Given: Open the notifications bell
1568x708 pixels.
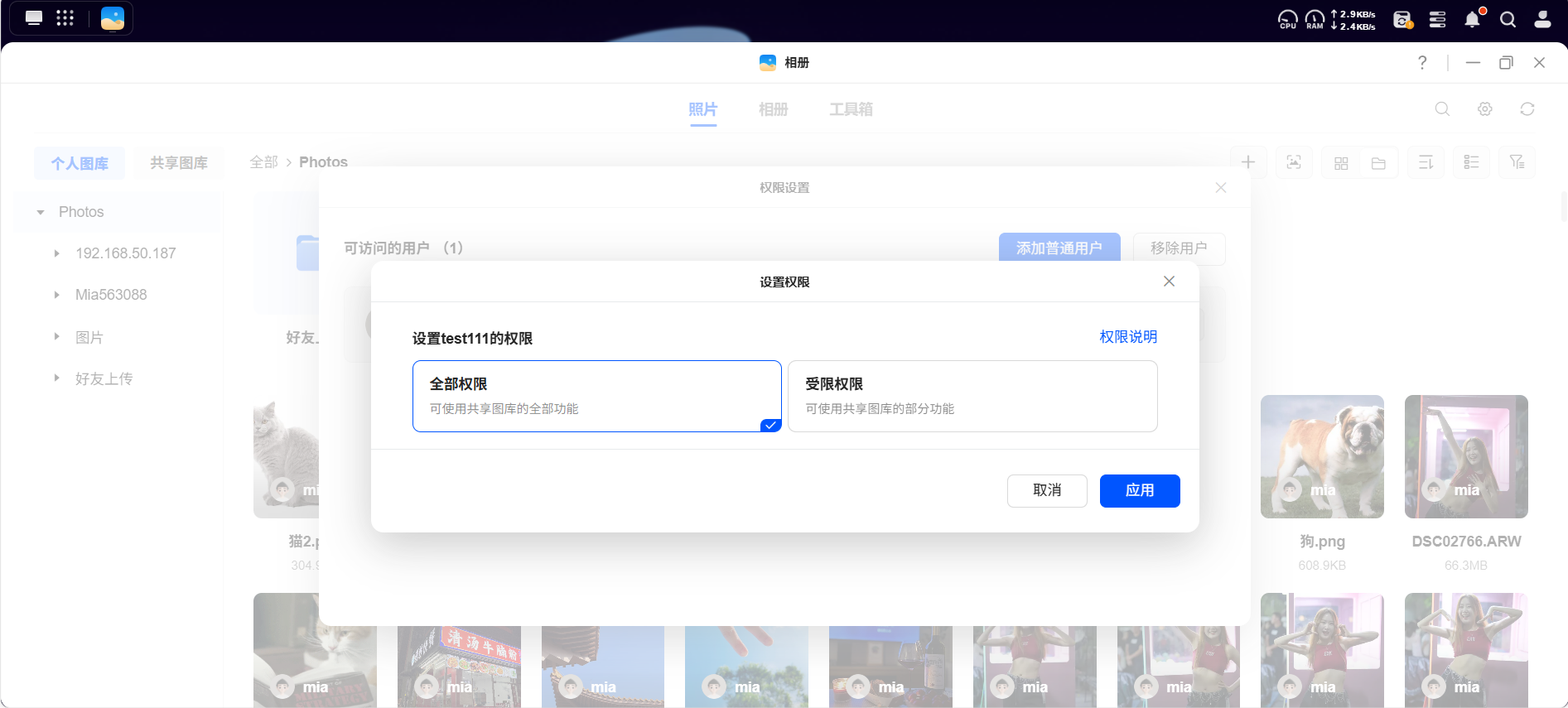Looking at the screenshot, I should click(1473, 19).
